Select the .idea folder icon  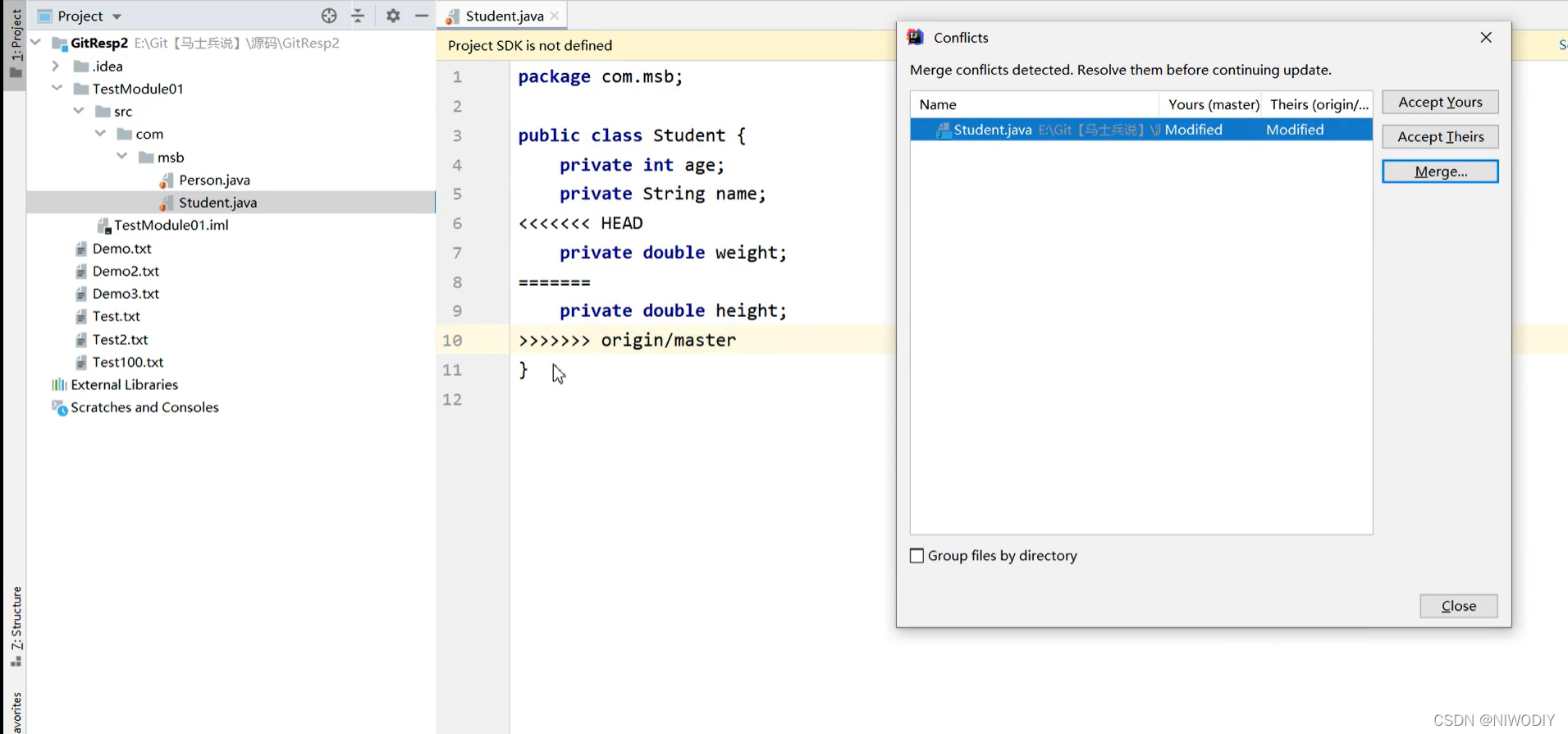80,66
